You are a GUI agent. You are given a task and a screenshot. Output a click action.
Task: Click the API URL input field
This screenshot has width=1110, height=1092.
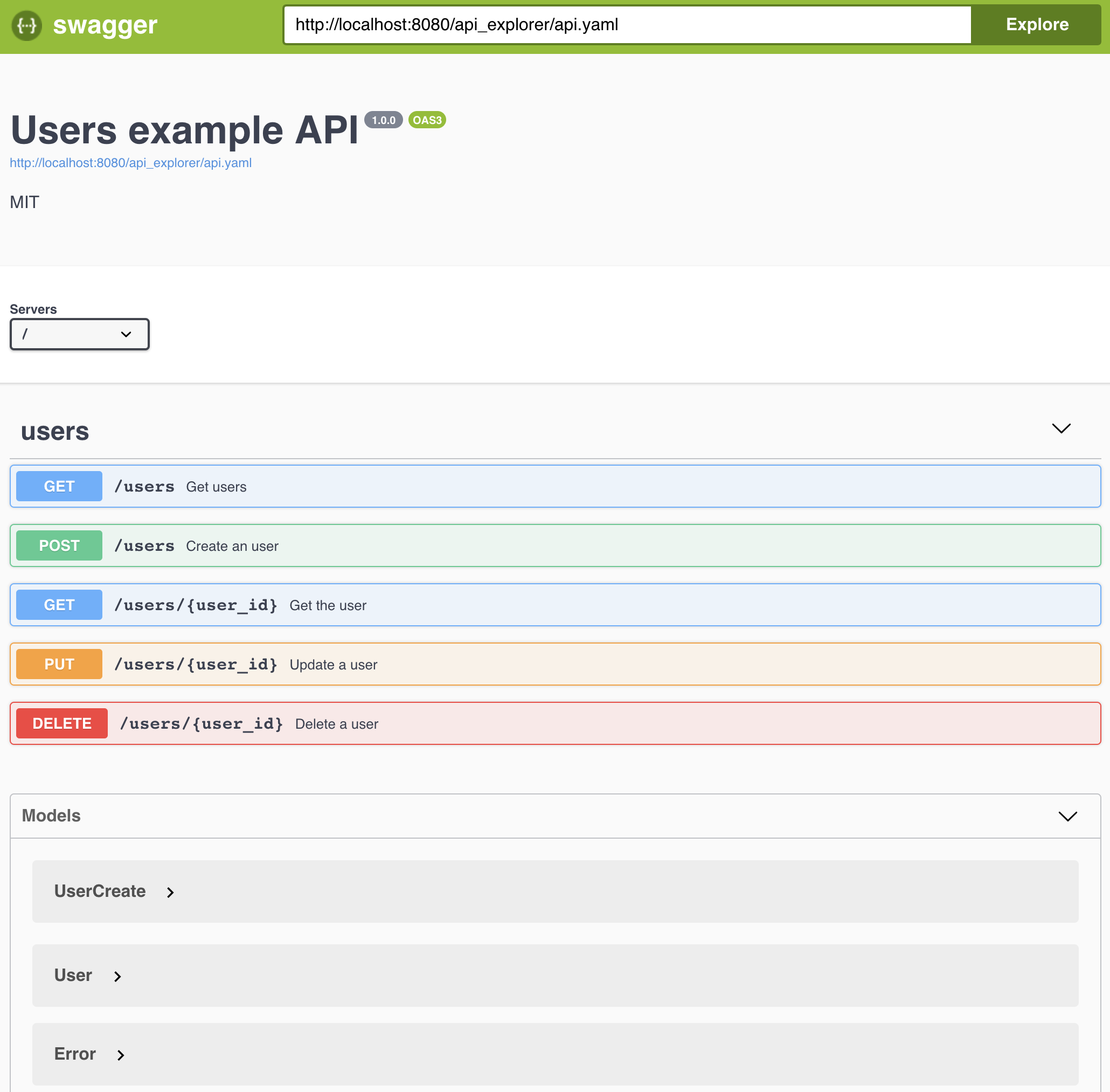click(x=627, y=25)
